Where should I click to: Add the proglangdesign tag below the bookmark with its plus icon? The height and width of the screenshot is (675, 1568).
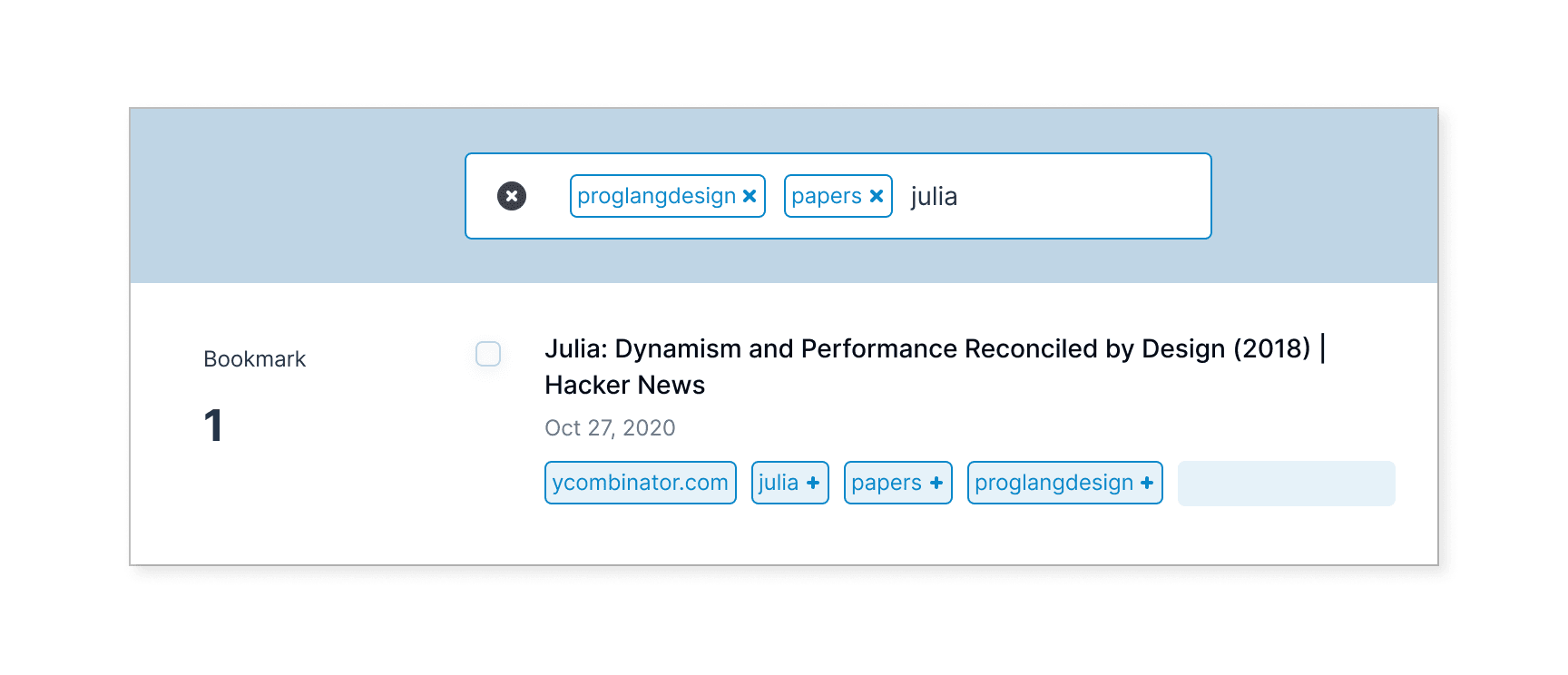pos(1147,483)
